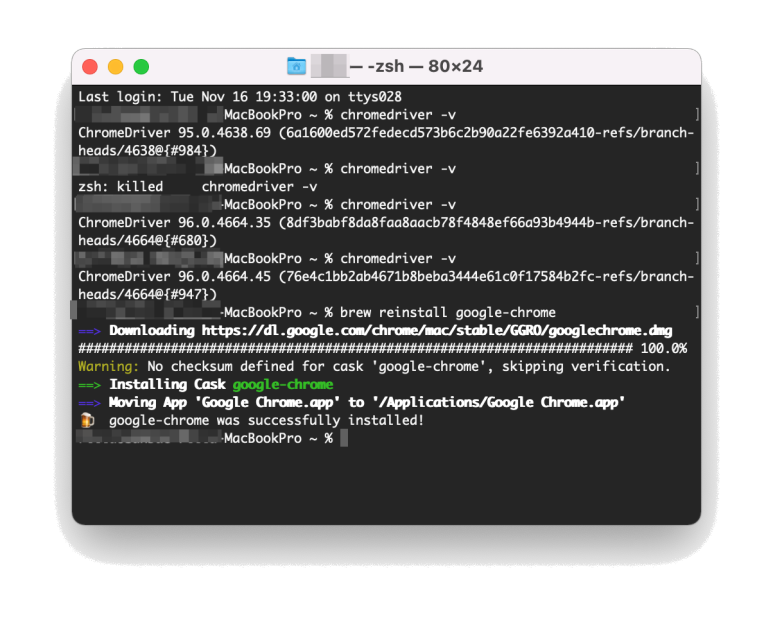Click 'ChromeDriver 95.0.4638.69' output line
The height and width of the screenshot is (620, 773).
pos(386,133)
